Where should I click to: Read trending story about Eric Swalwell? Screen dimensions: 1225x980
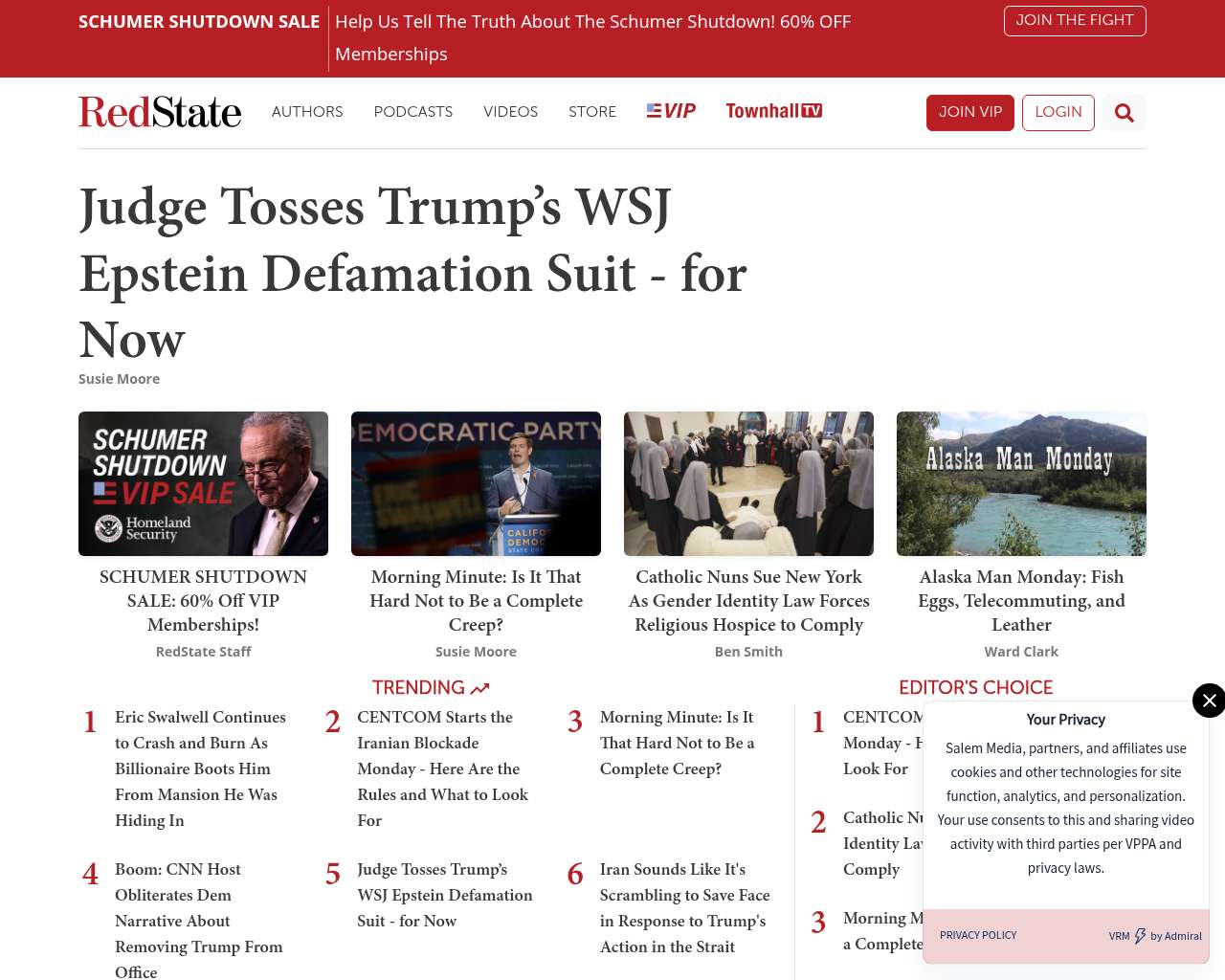(200, 768)
